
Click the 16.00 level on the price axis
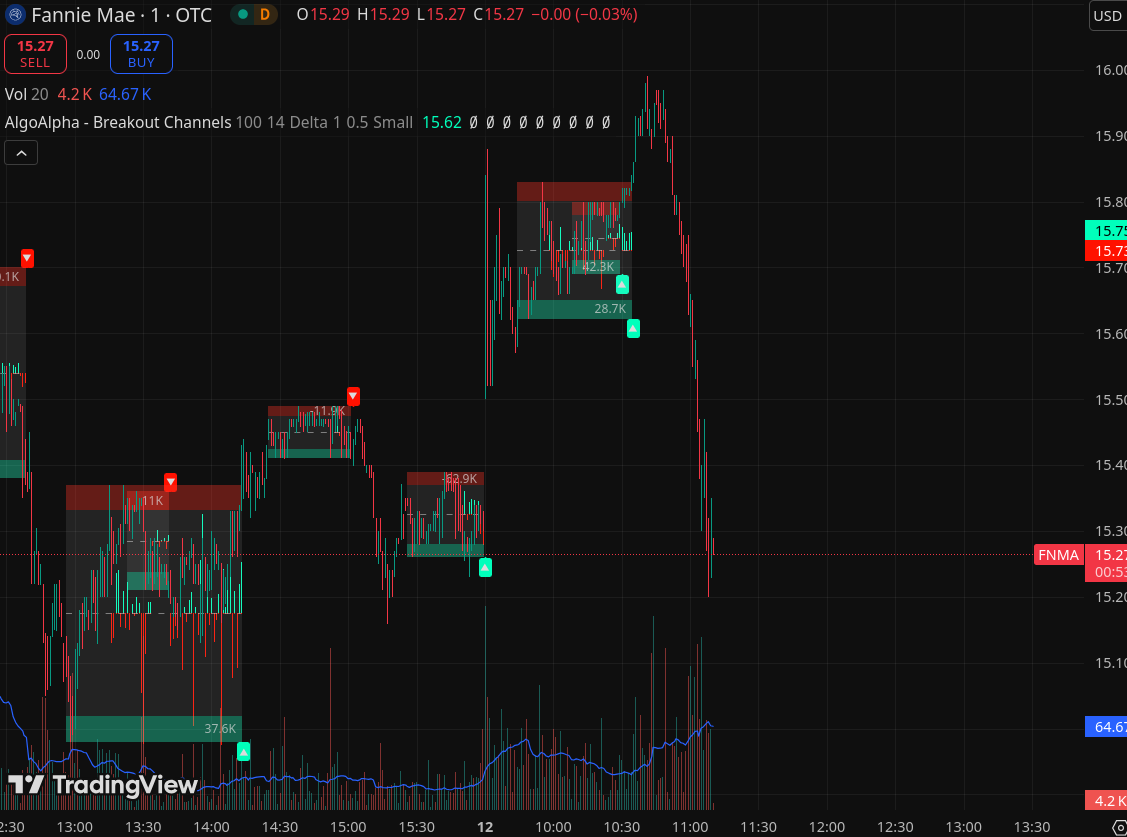1110,70
